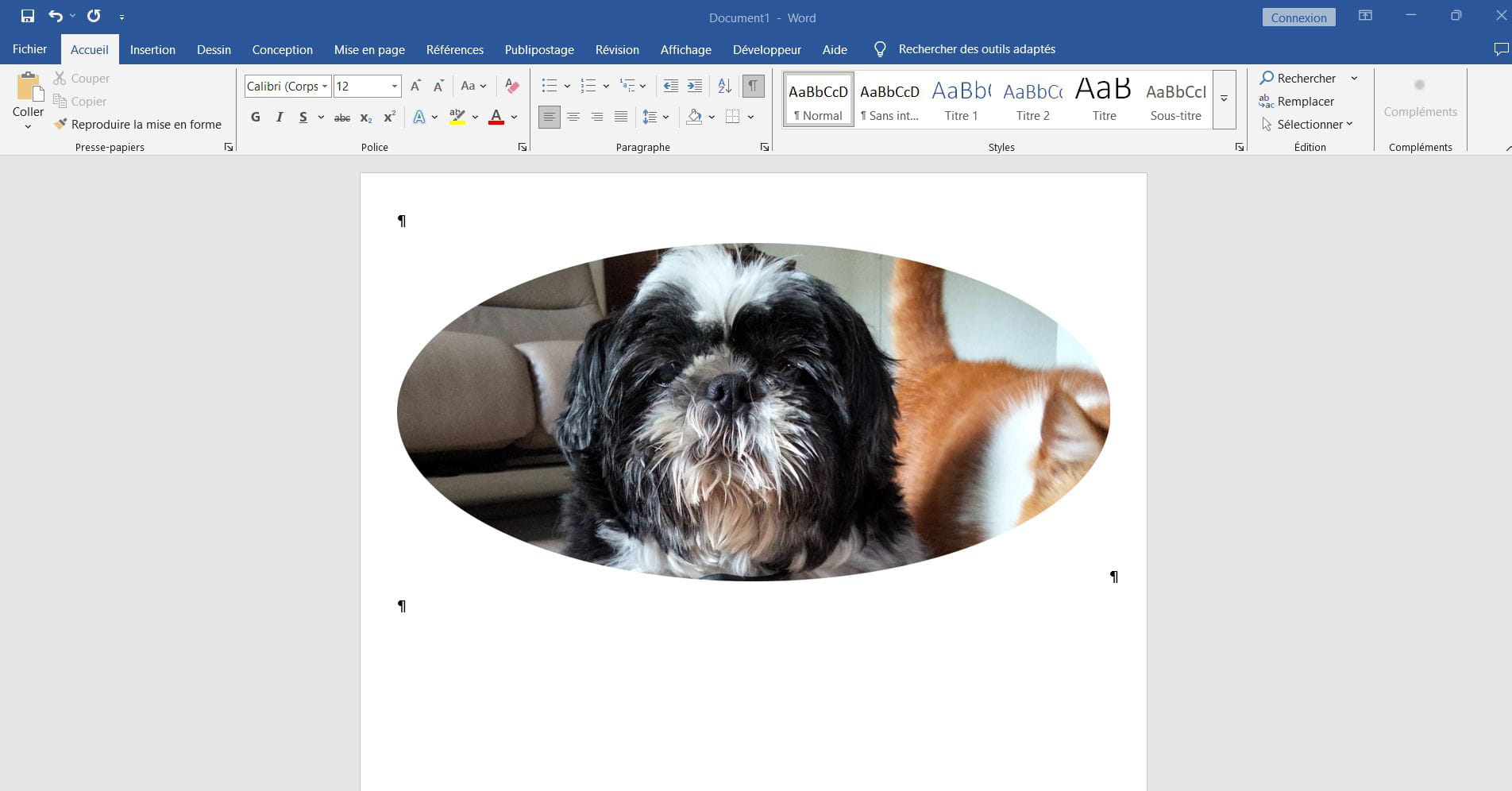1512x791 pixels.
Task: Apply the Normal style thumbnail
Action: tap(818, 99)
